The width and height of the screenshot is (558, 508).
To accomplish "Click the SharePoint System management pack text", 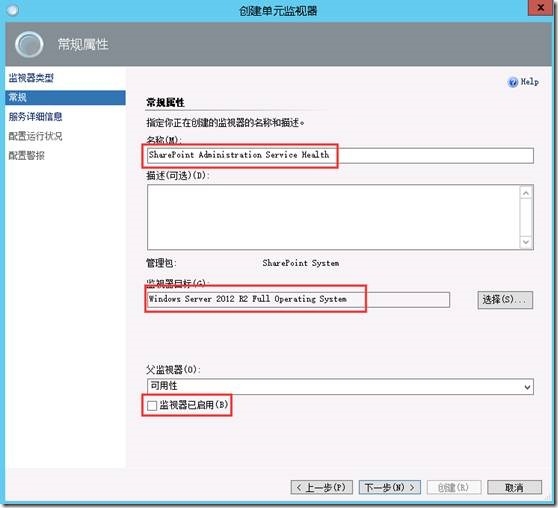I will (x=301, y=263).
